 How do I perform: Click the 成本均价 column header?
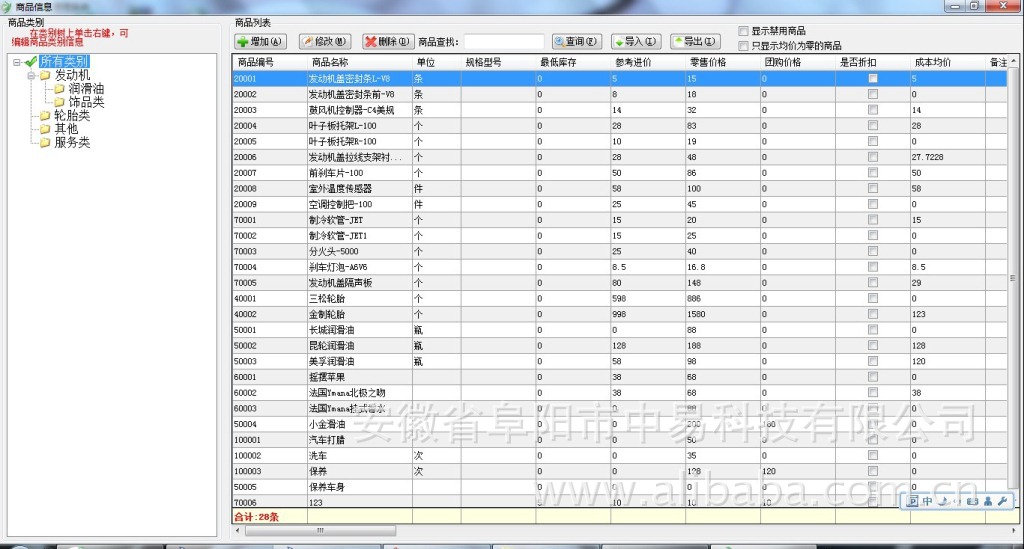pyautogui.click(x=948, y=63)
